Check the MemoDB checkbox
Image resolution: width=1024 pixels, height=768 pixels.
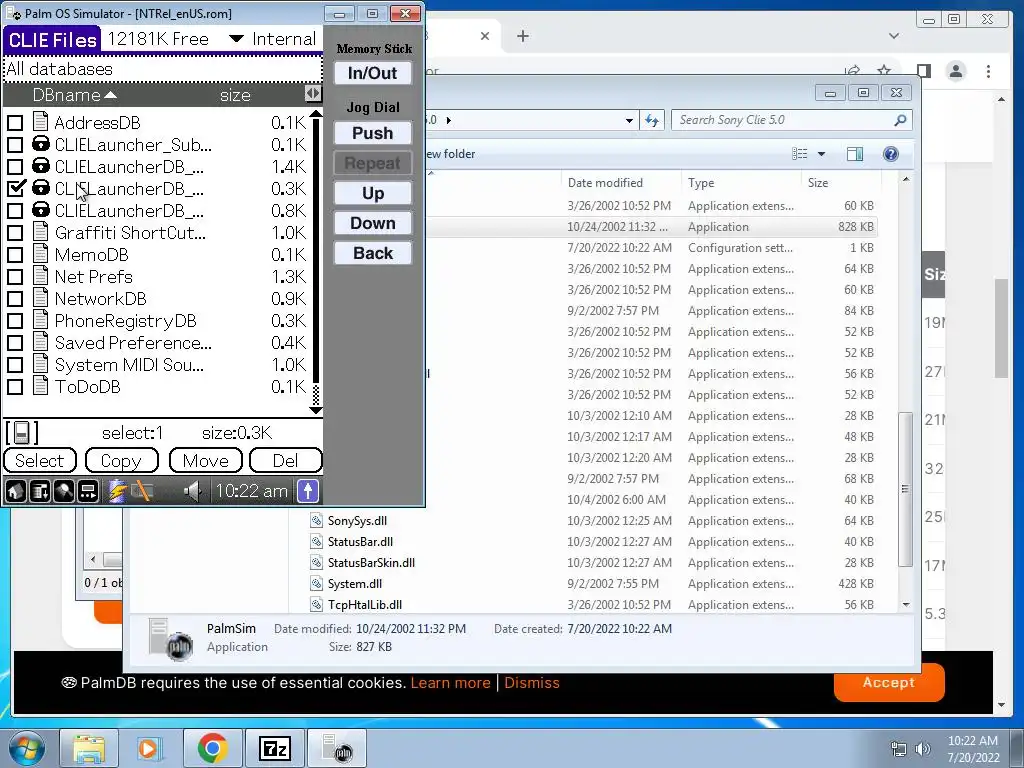click(x=15, y=255)
